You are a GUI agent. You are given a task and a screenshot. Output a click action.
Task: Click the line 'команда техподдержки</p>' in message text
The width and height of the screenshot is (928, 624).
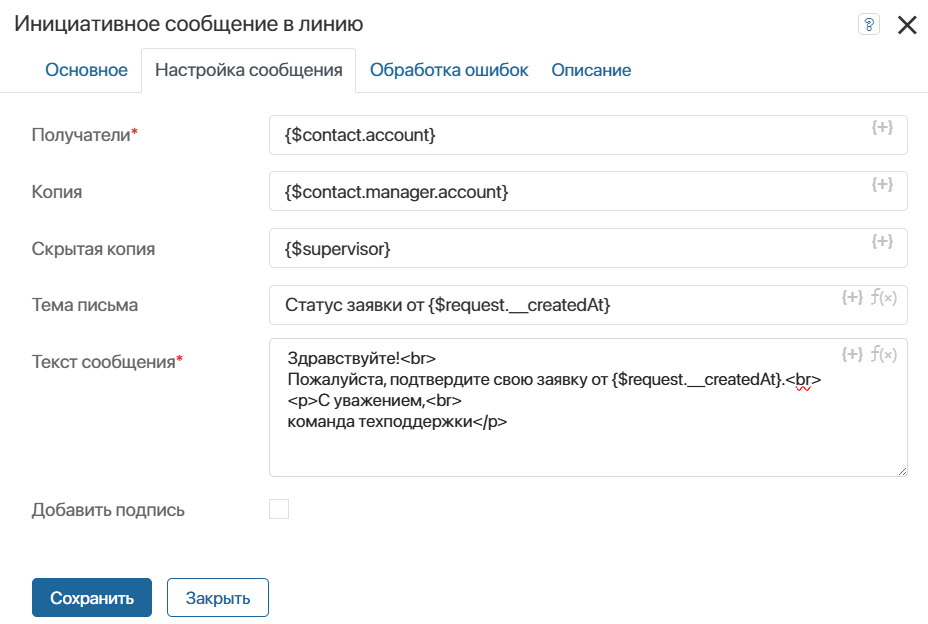397,422
